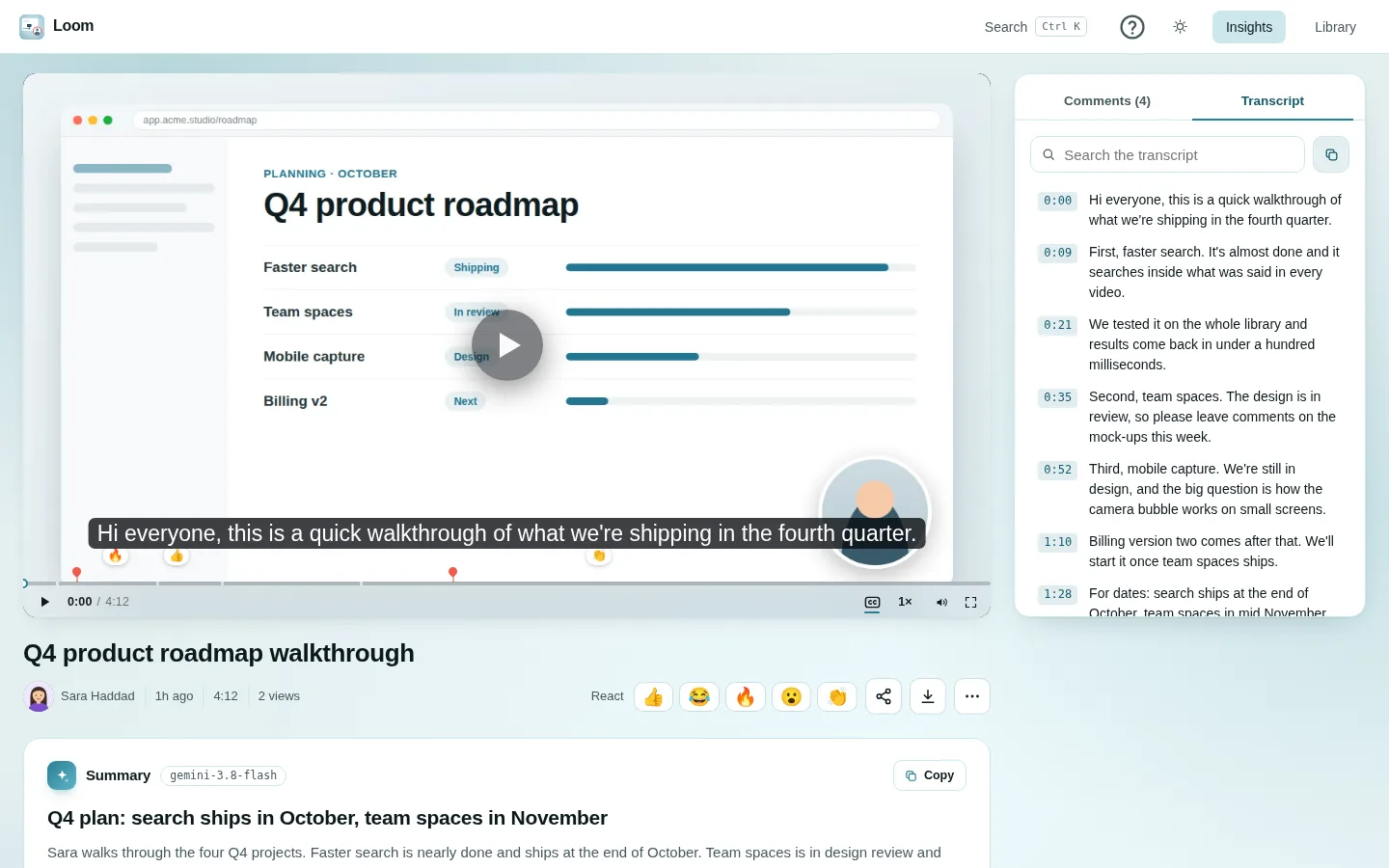The width and height of the screenshot is (1389, 868).
Task: Click the first red comment pin on the timeline
Action: [x=77, y=574]
